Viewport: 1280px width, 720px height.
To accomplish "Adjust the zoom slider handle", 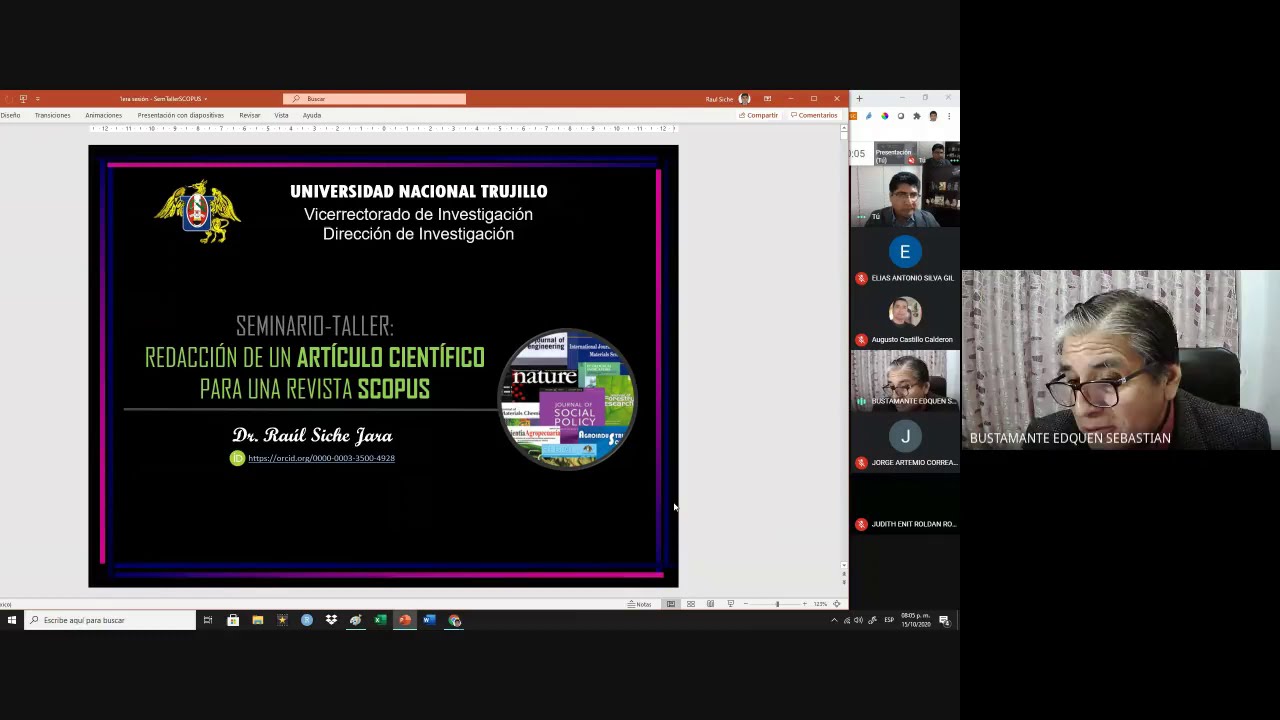I will (x=777, y=604).
